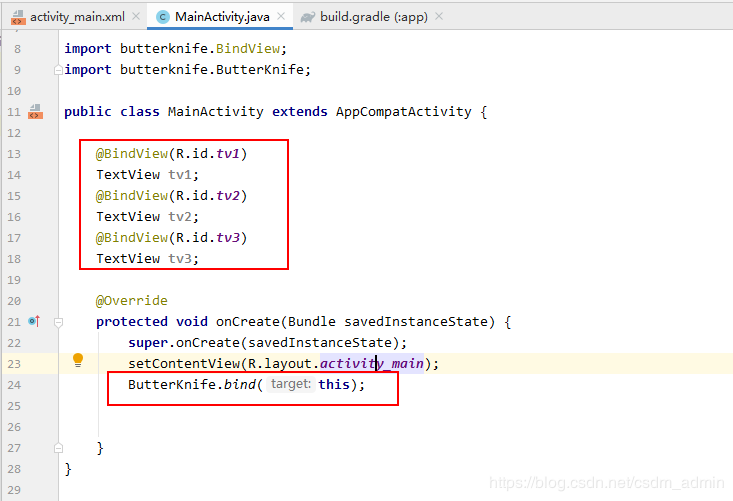Viewport: 733px width, 501px height.
Task: Click the tv2 resource id in @BindView annotation
Action: coord(228,196)
